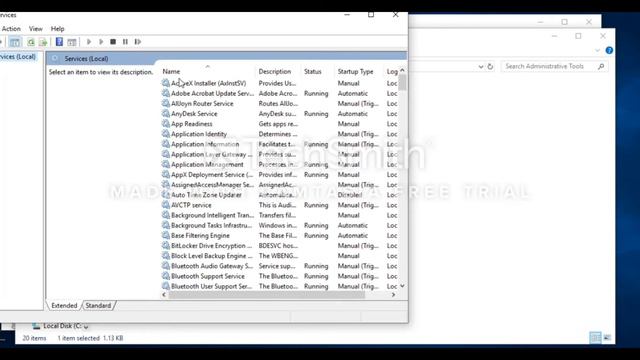Select the AssignedAccessManager service row
The height and width of the screenshot is (360, 640).
pos(280,185)
